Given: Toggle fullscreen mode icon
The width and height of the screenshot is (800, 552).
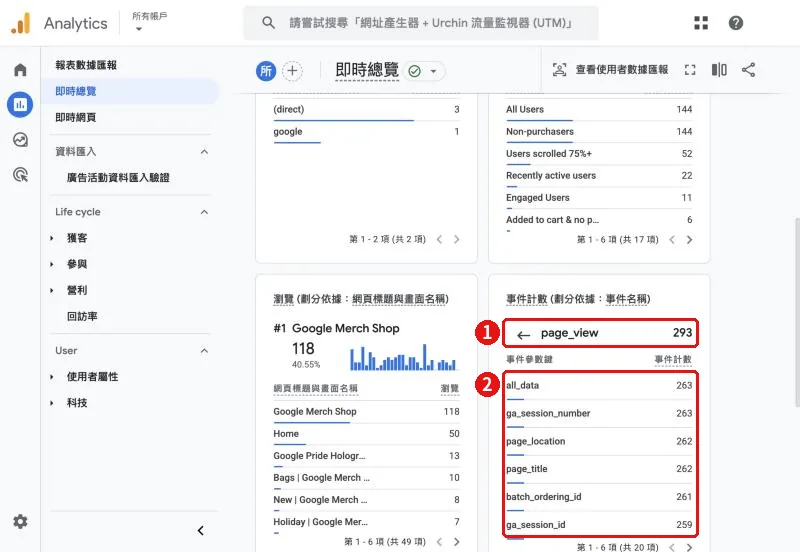Looking at the screenshot, I should coord(690,70).
